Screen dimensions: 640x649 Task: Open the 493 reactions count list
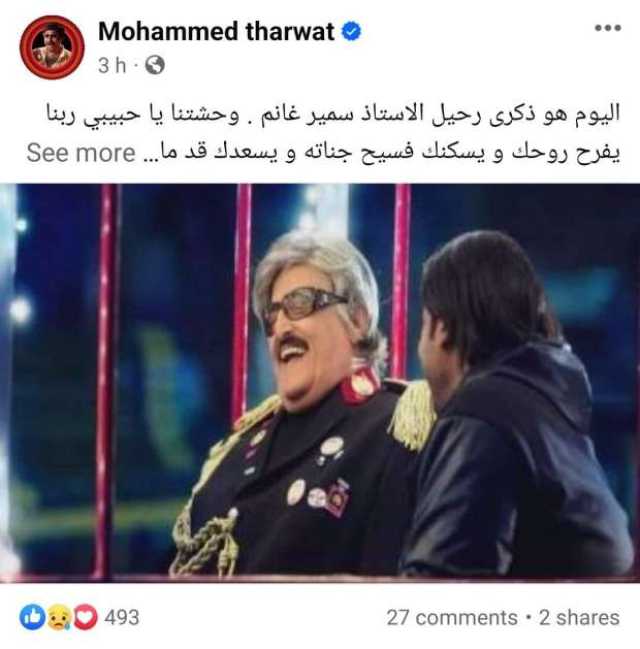[x=121, y=618]
